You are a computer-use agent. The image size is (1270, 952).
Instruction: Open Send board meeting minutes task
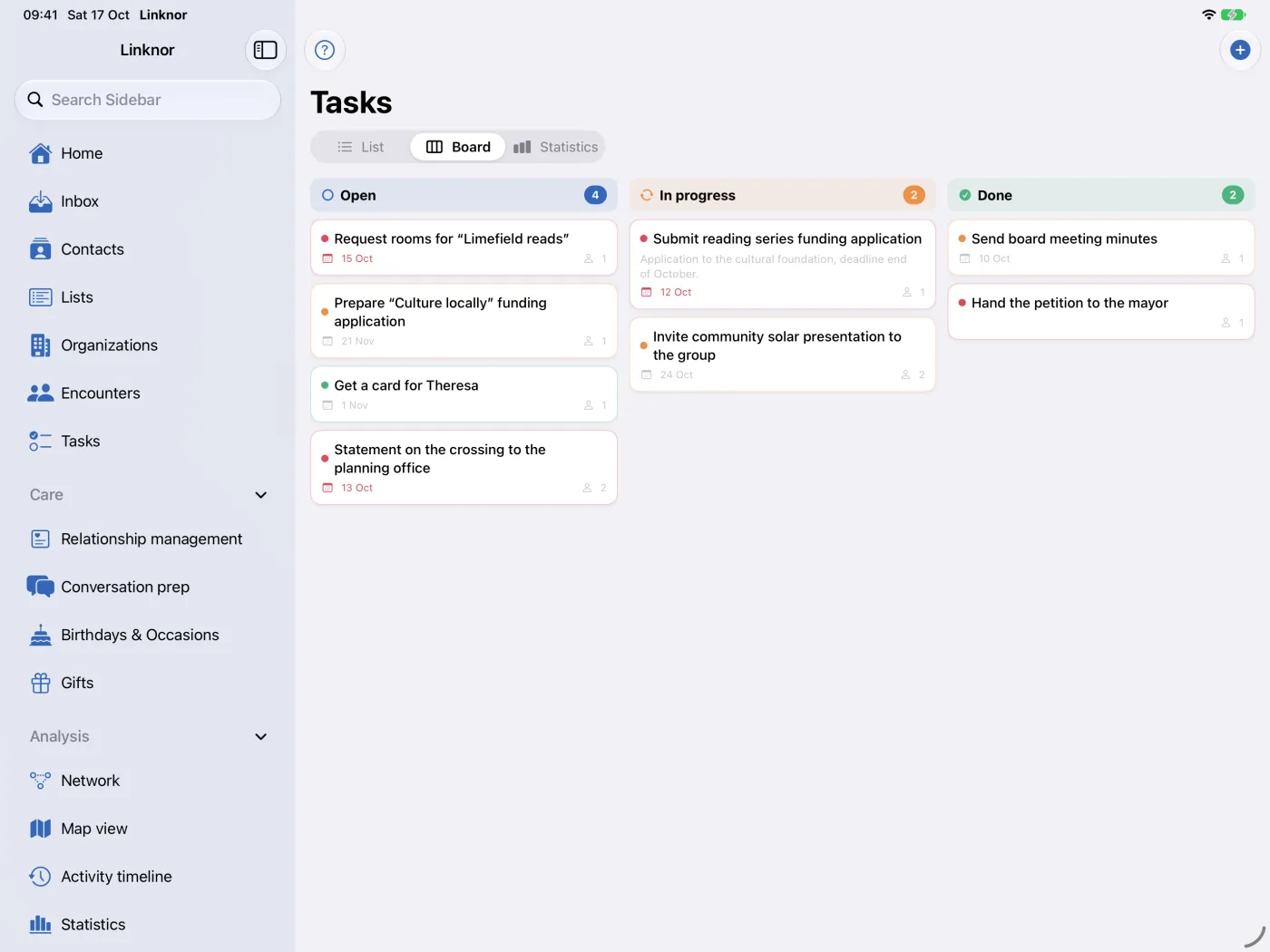click(x=1101, y=248)
